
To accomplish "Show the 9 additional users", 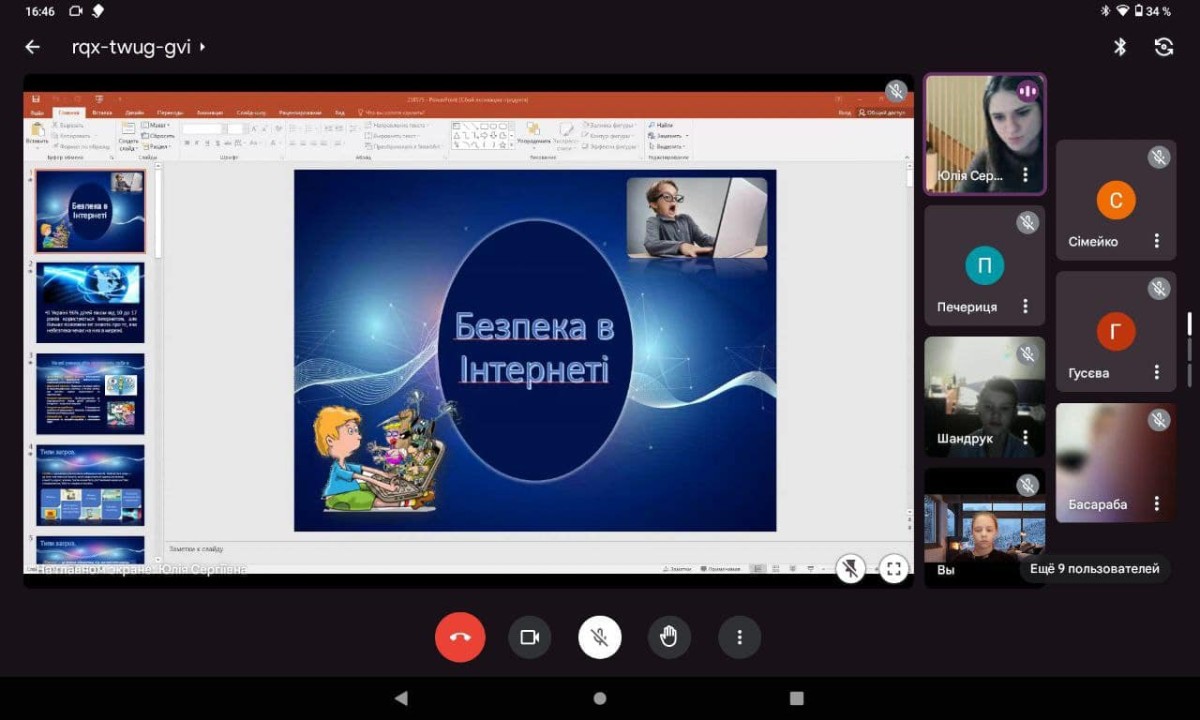I will (x=1094, y=569).
